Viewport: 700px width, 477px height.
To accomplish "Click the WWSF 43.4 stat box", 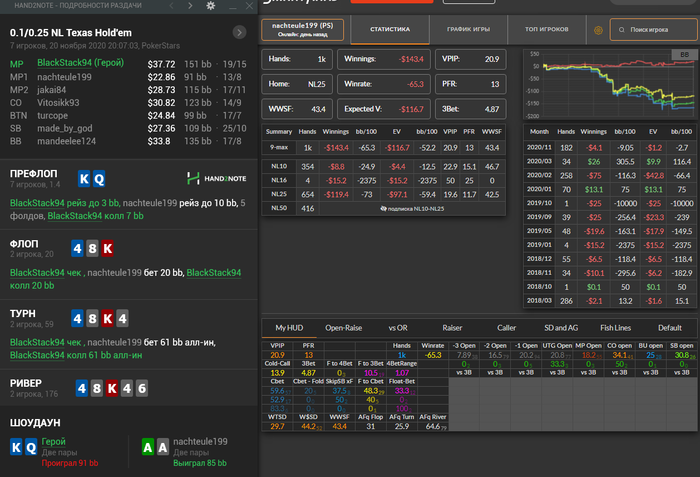I will point(297,109).
